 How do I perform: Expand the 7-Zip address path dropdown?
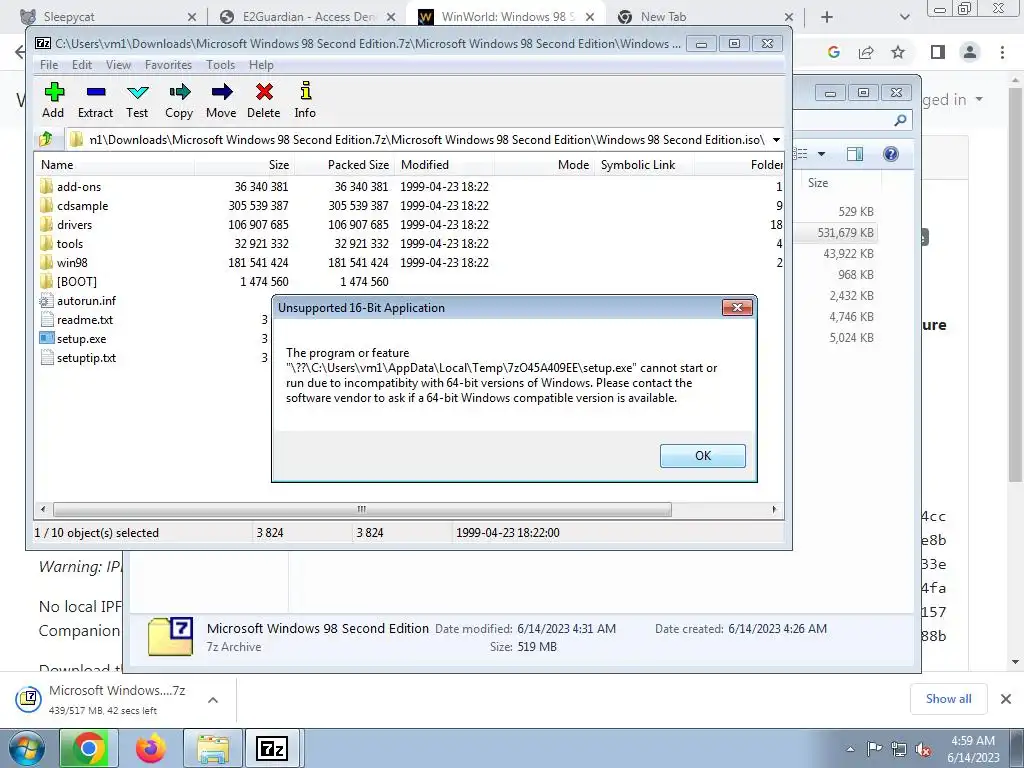coord(776,140)
